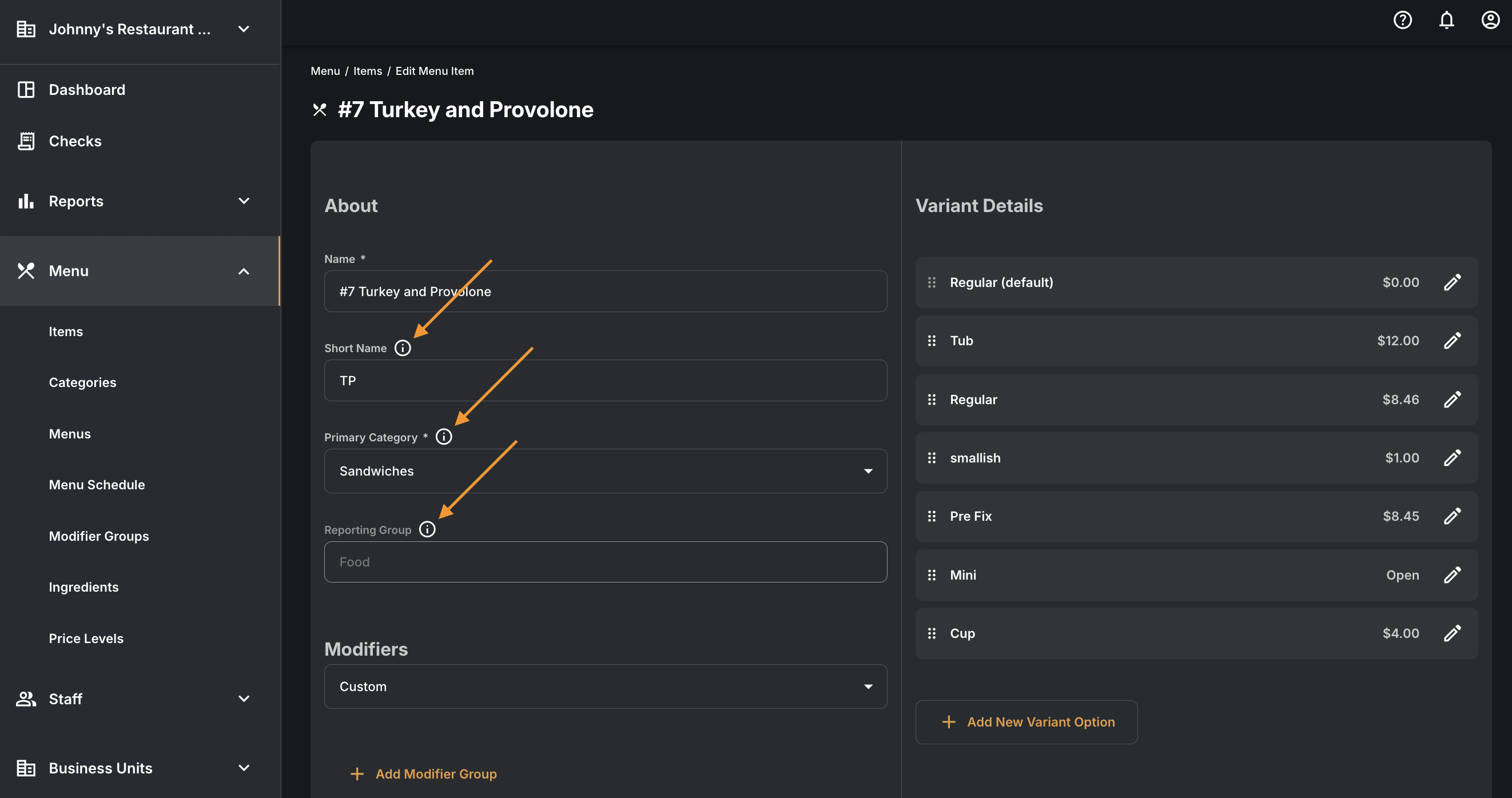Click the Reports bar chart icon

pos(26,201)
